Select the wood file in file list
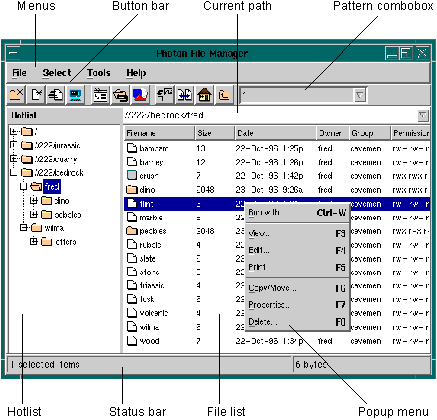 [x=277, y=341]
